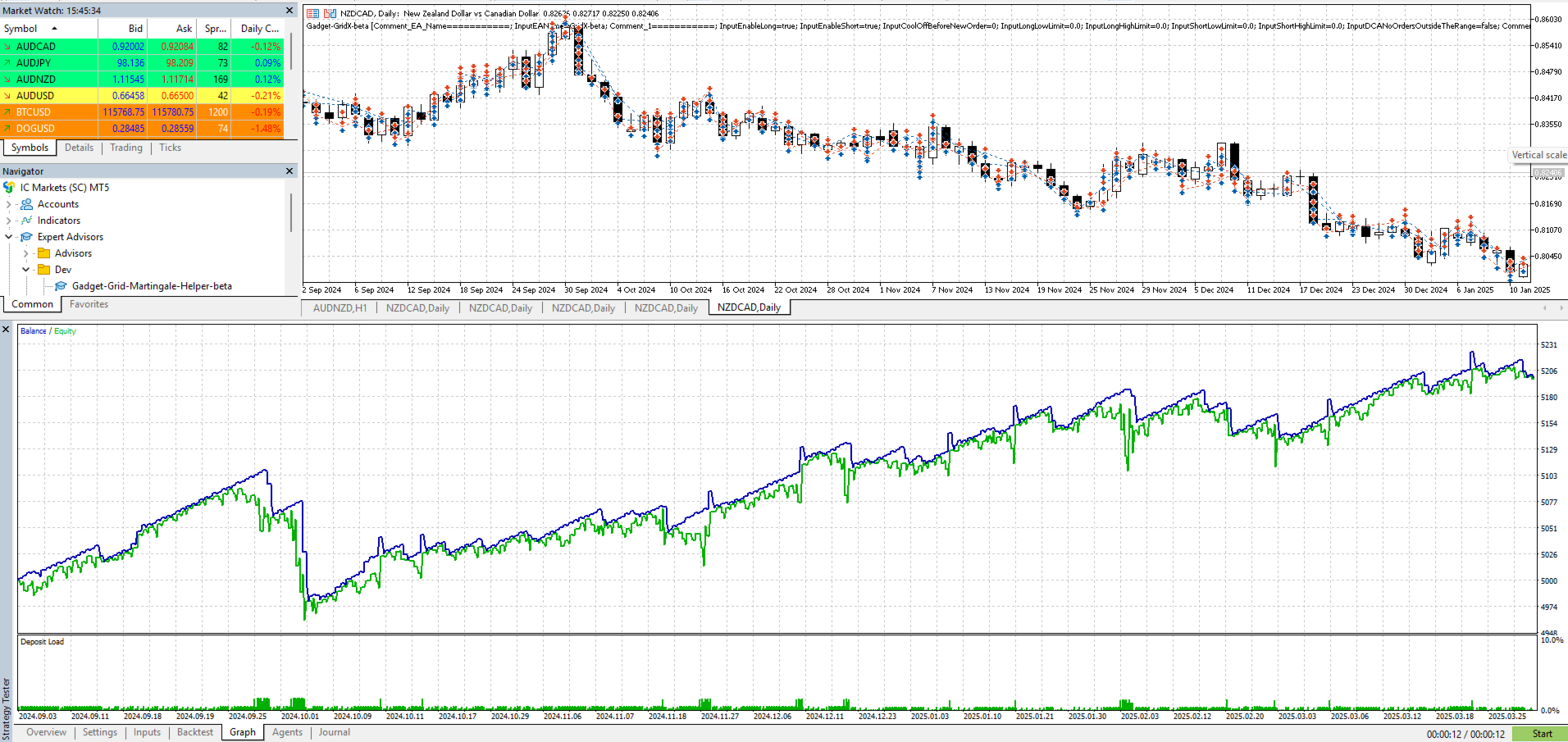Image resolution: width=1568 pixels, height=742 pixels.
Task: Click the AUDNZD ask value 1.11714
Action: coord(177,80)
